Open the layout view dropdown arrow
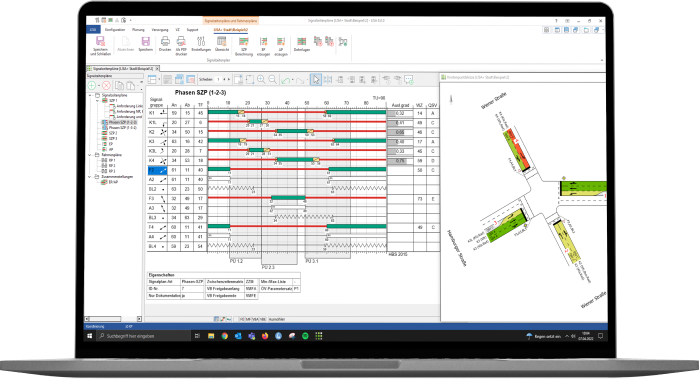 158,80
